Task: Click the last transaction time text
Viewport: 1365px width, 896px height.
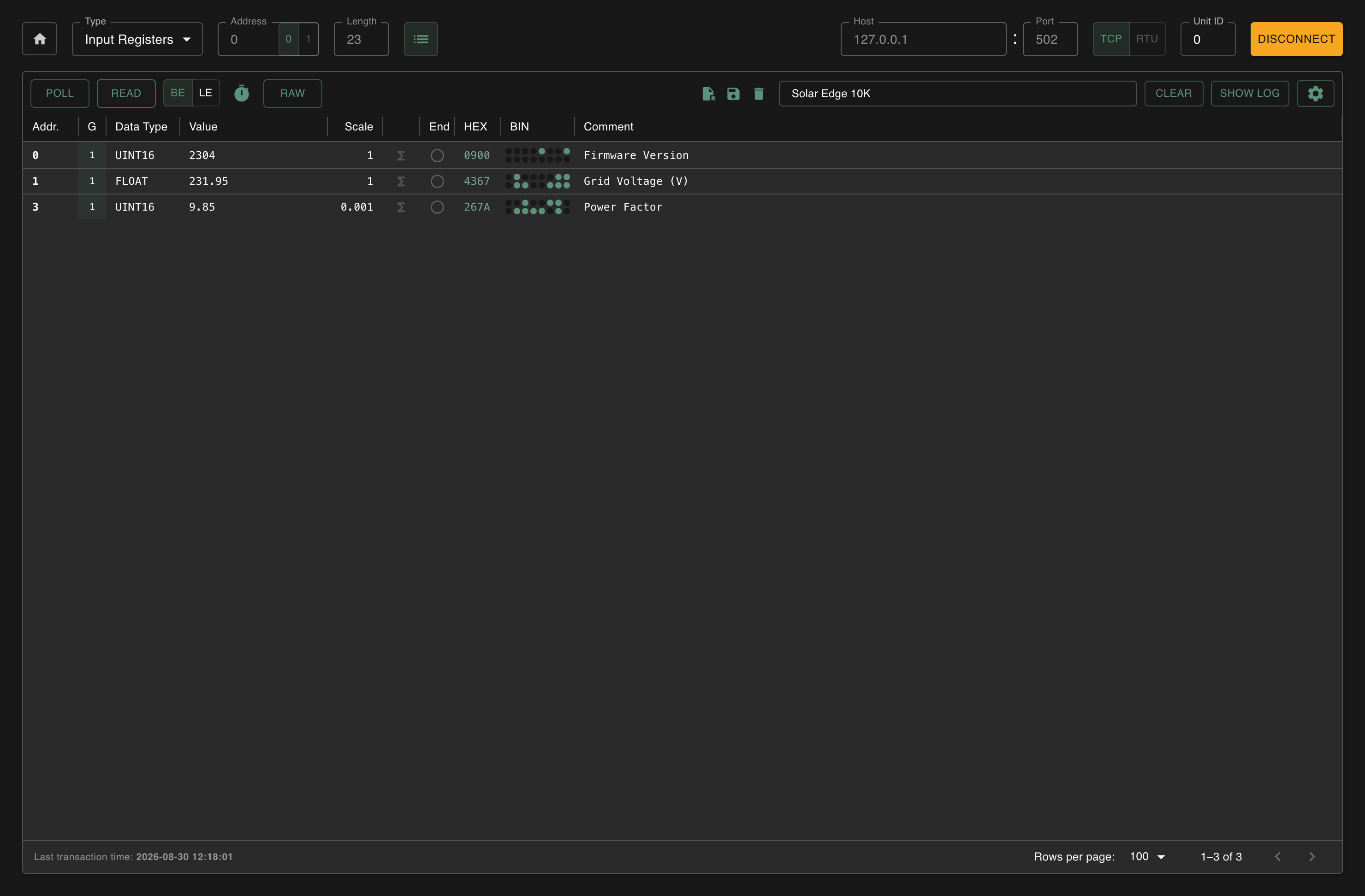Action: [x=133, y=856]
